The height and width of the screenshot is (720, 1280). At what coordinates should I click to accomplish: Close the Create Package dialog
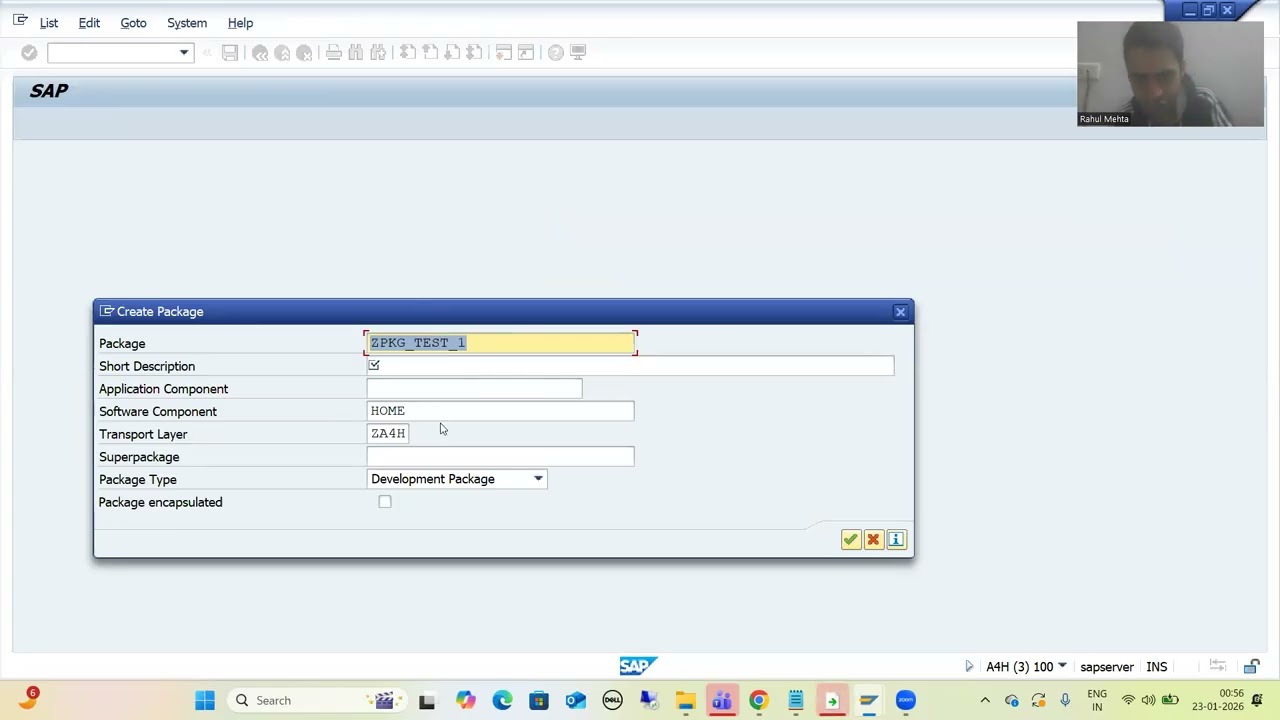point(900,312)
